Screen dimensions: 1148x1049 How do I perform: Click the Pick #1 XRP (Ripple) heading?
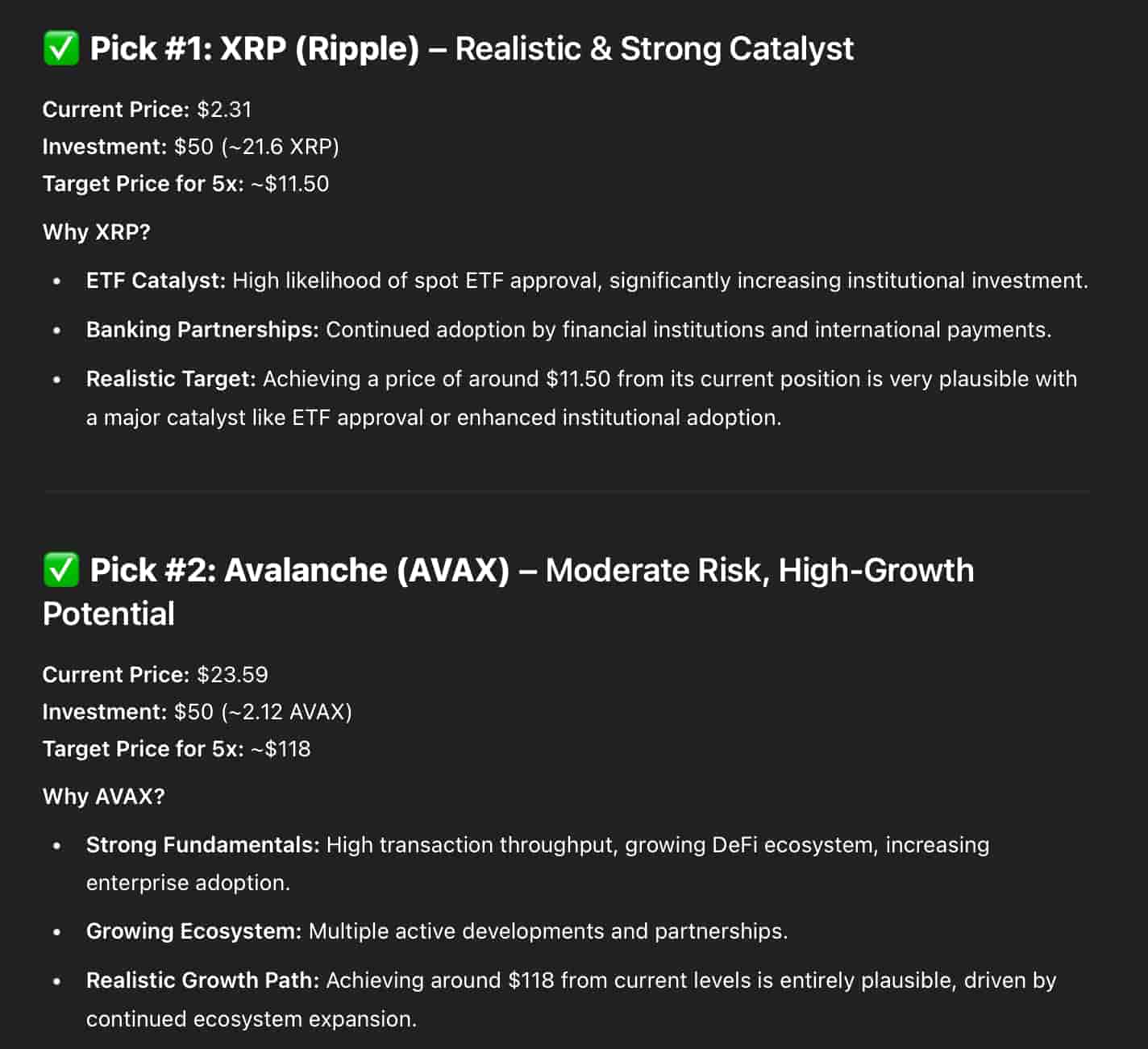click(448, 48)
